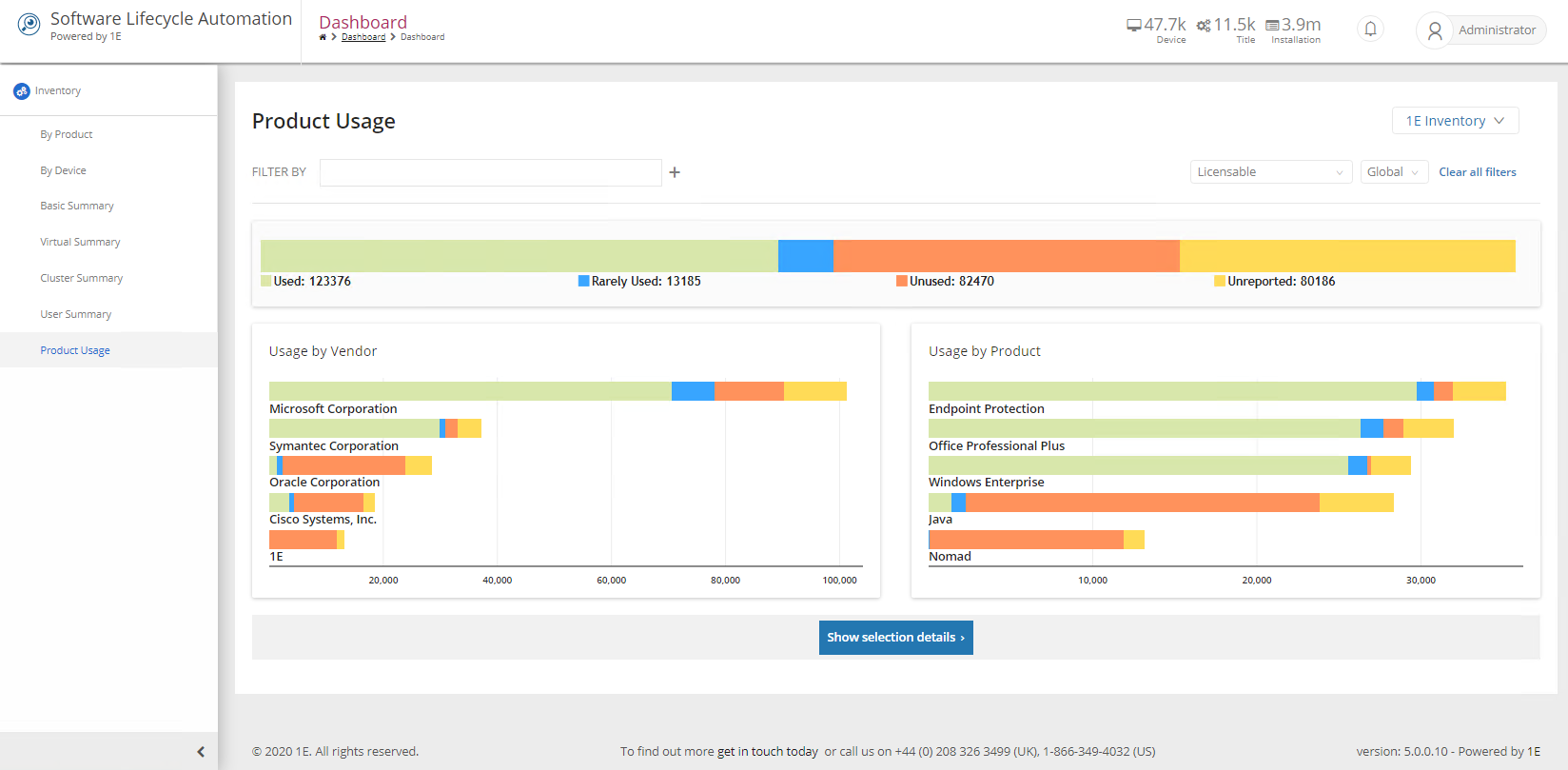Collapse the sidebar with the arrow icon

click(x=201, y=752)
